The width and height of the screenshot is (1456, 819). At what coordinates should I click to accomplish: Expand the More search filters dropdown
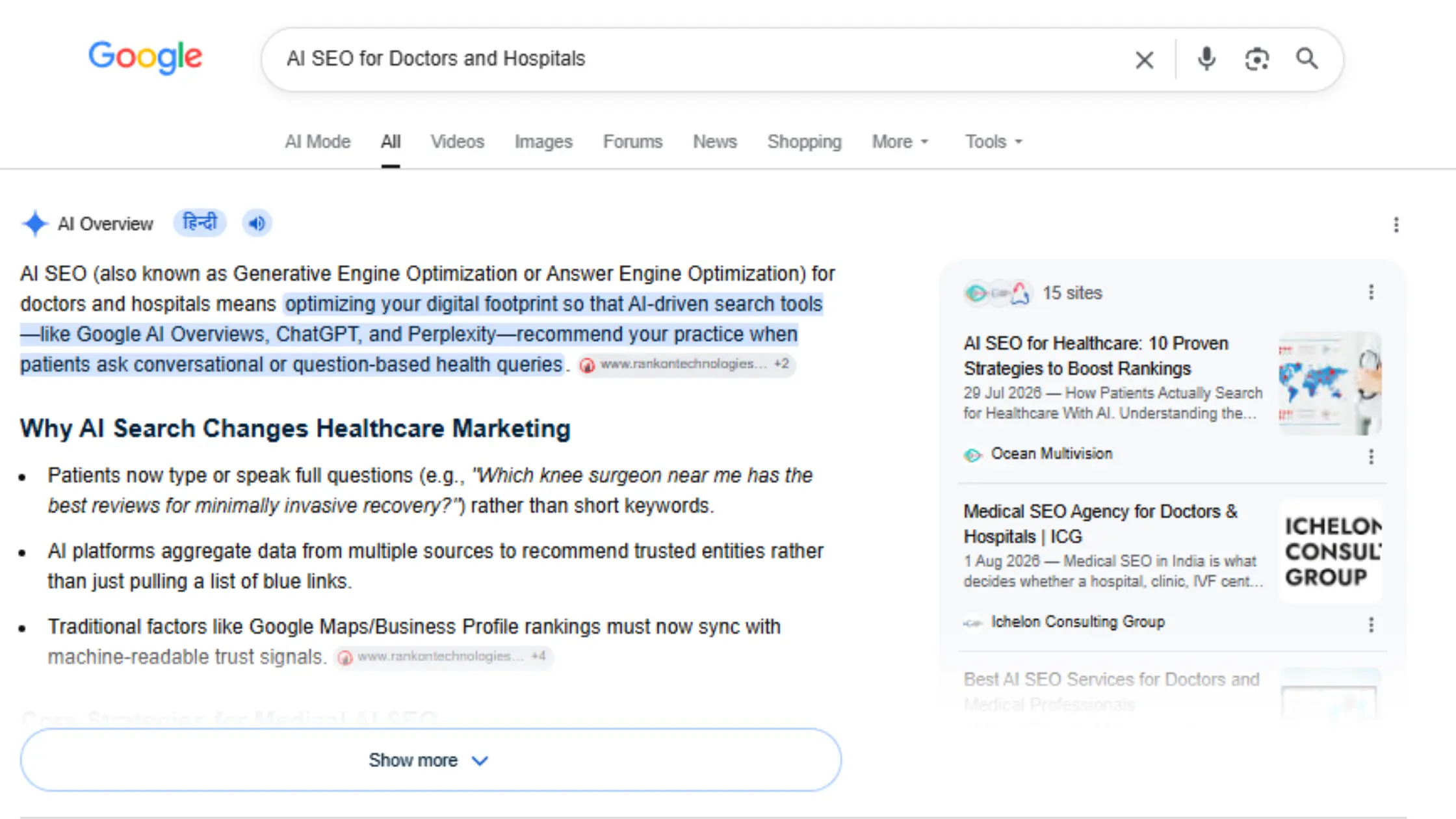pos(900,142)
